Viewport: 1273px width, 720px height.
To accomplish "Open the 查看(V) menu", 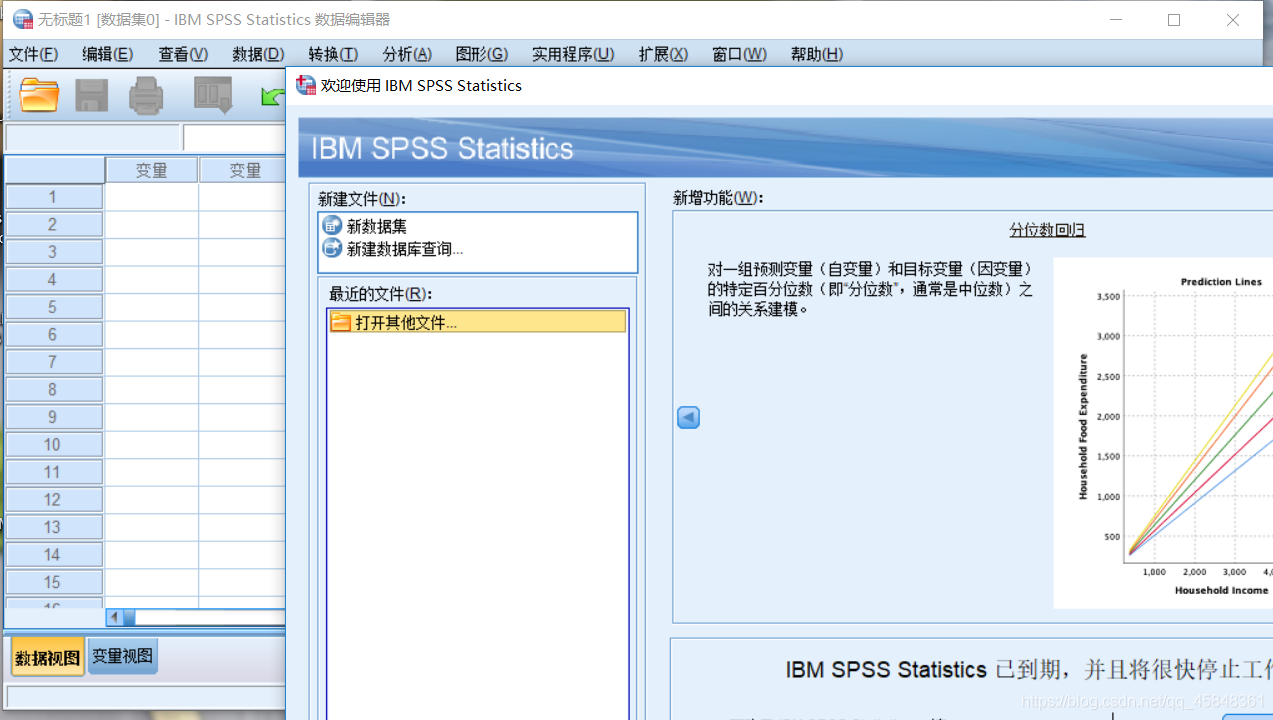I will (x=183, y=54).
